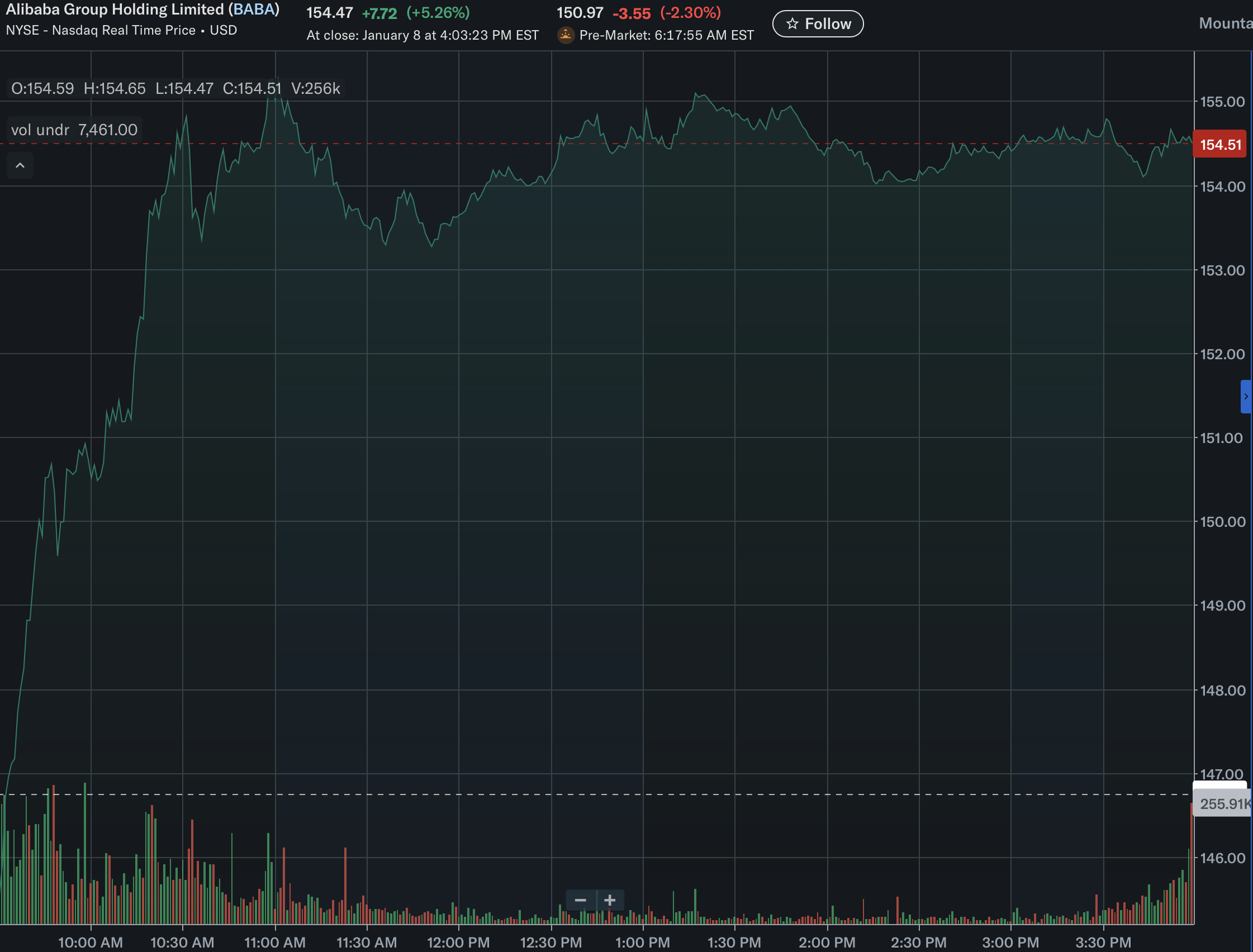Click the OHLC values readout legend
This screenshot has height=952, width=1253.
coord(175,88)
